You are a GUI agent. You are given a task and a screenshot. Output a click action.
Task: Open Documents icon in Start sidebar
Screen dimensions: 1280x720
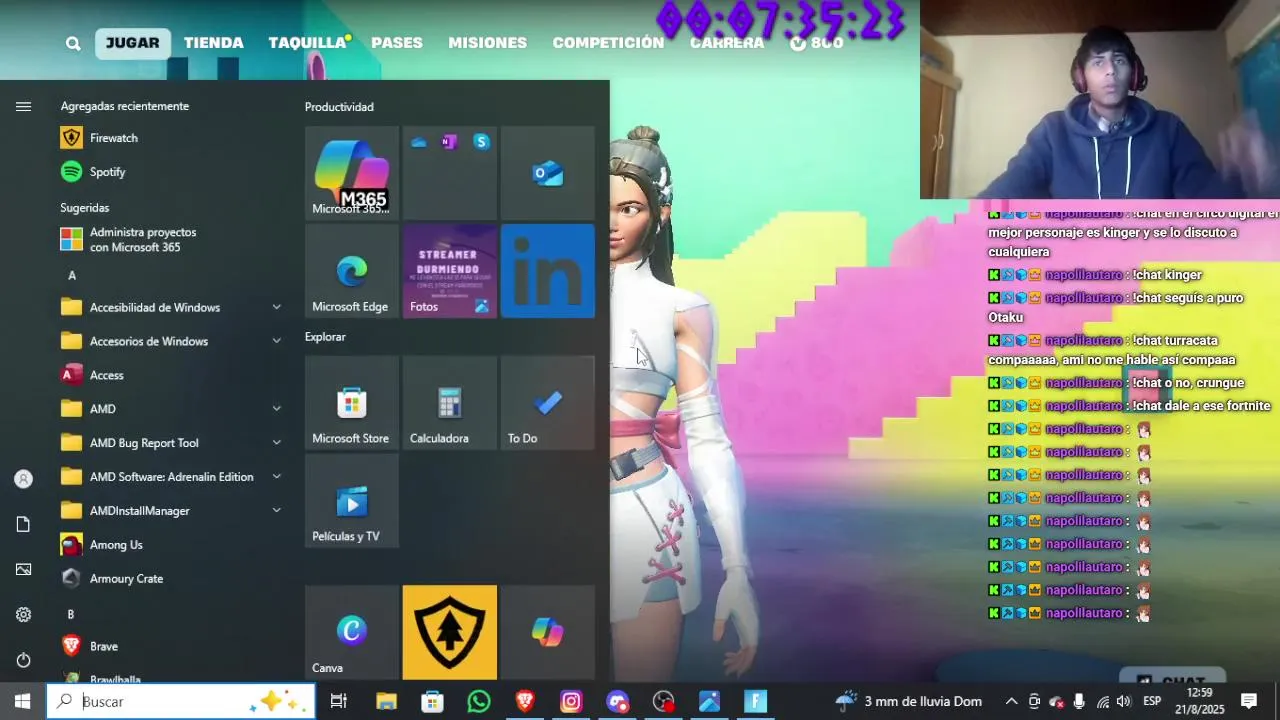23,524
